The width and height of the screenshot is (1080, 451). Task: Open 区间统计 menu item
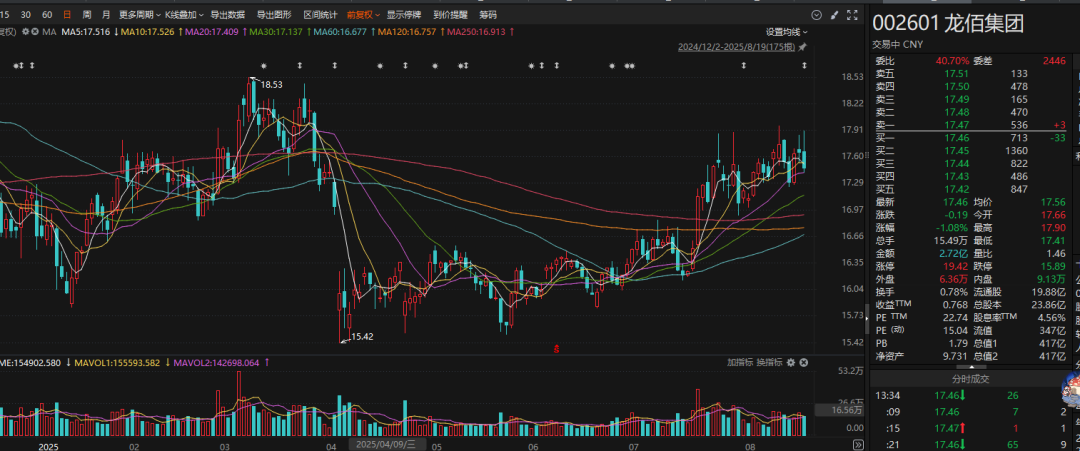pyautogui.click(x=321, y=14)
